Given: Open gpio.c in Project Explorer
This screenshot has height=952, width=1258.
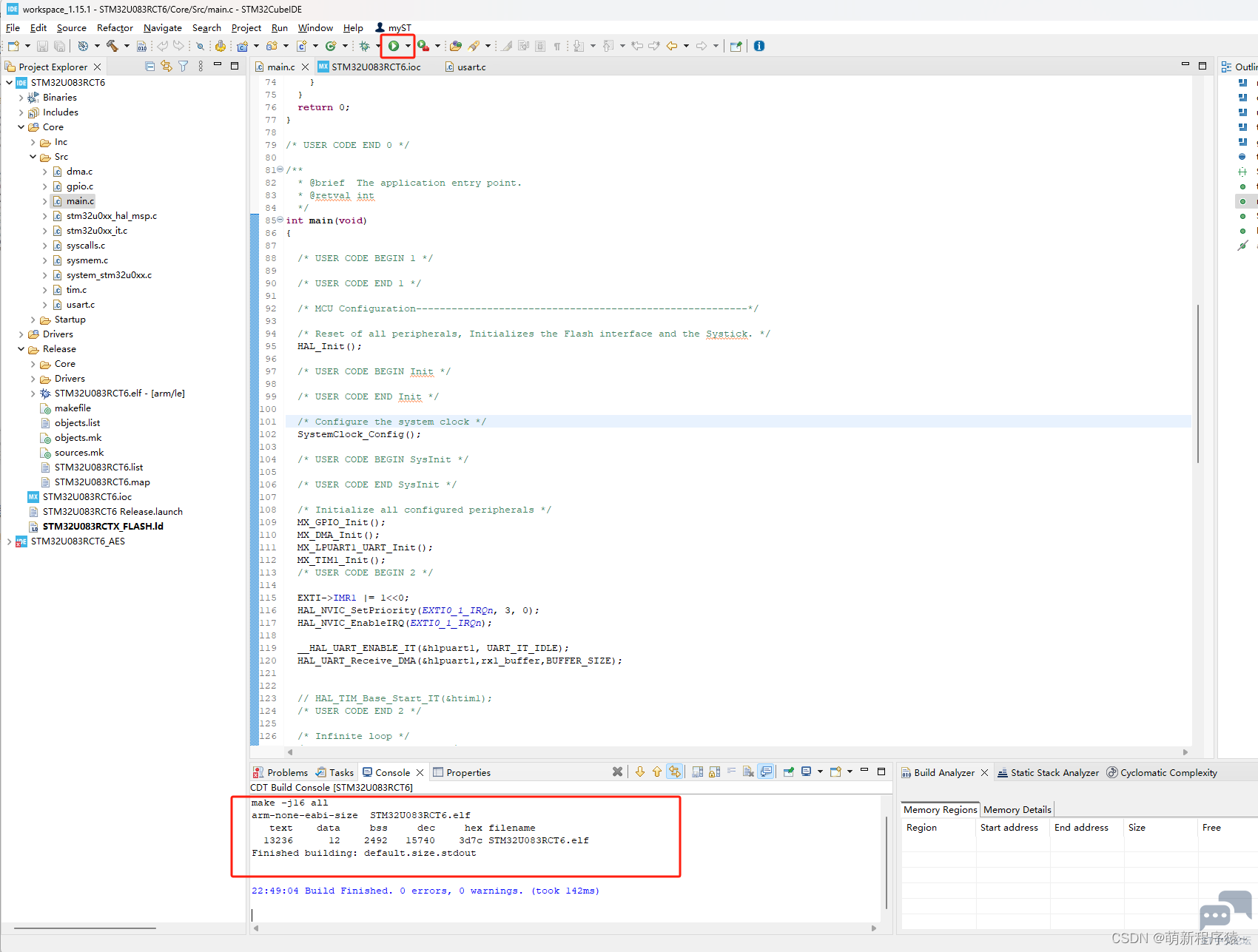Looking at the screenshot, I should [x=80, y=186].
